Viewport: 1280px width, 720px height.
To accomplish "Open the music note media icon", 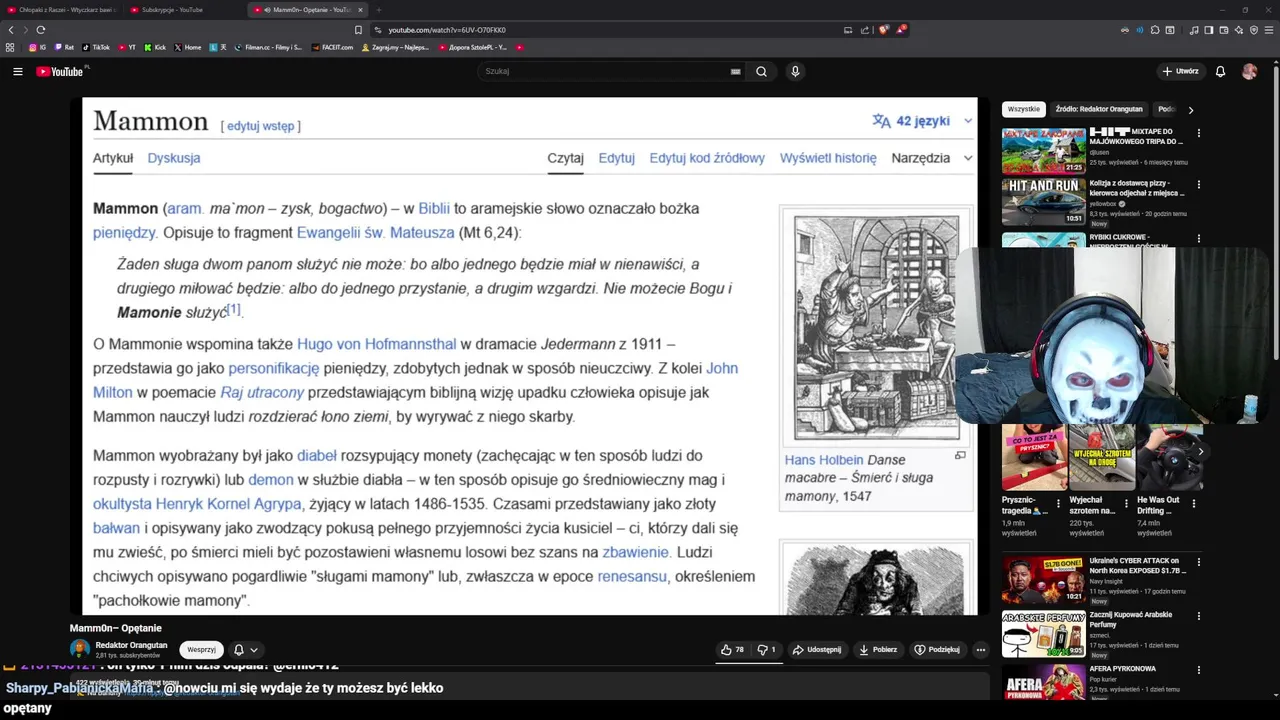I will [1194, 30].
